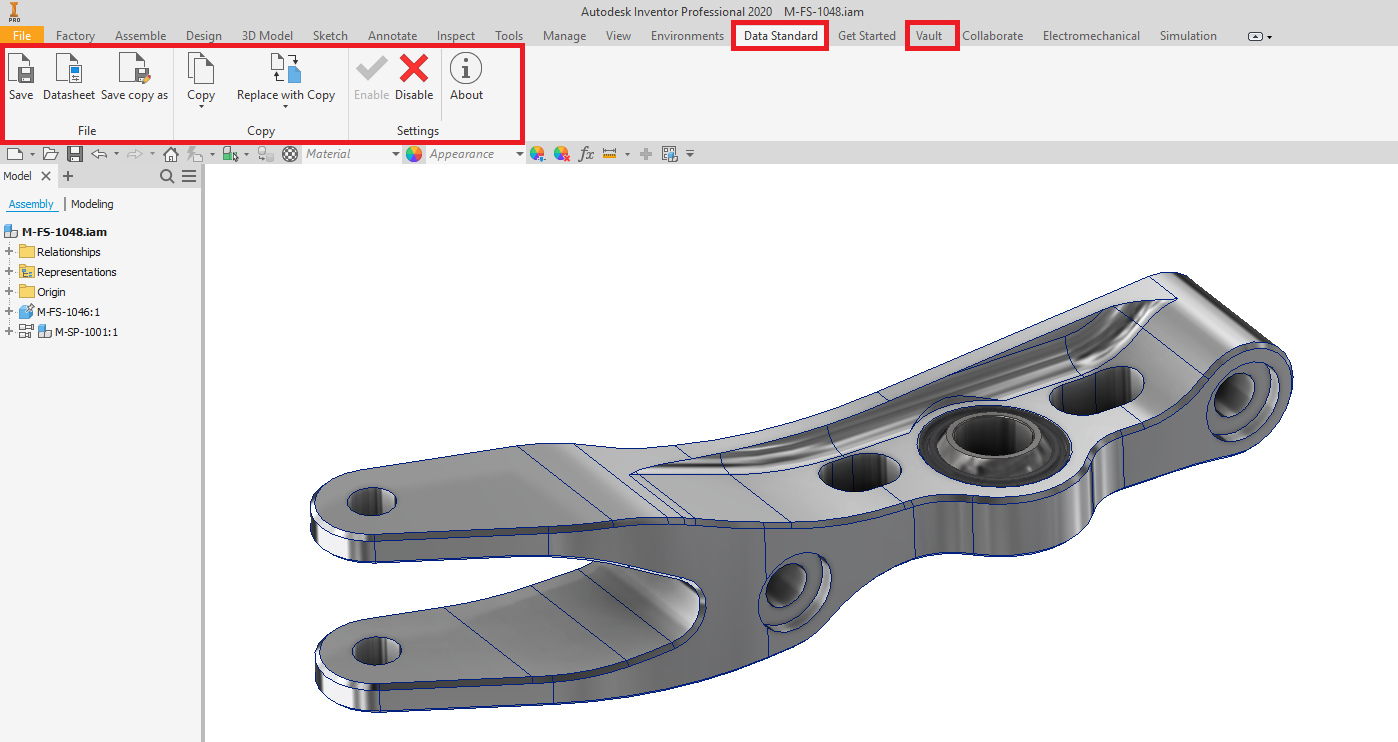The width and height of the screenshot is (1398, 742).
Task: Open the Appearance dropdown list
Action: coord(519,154)
